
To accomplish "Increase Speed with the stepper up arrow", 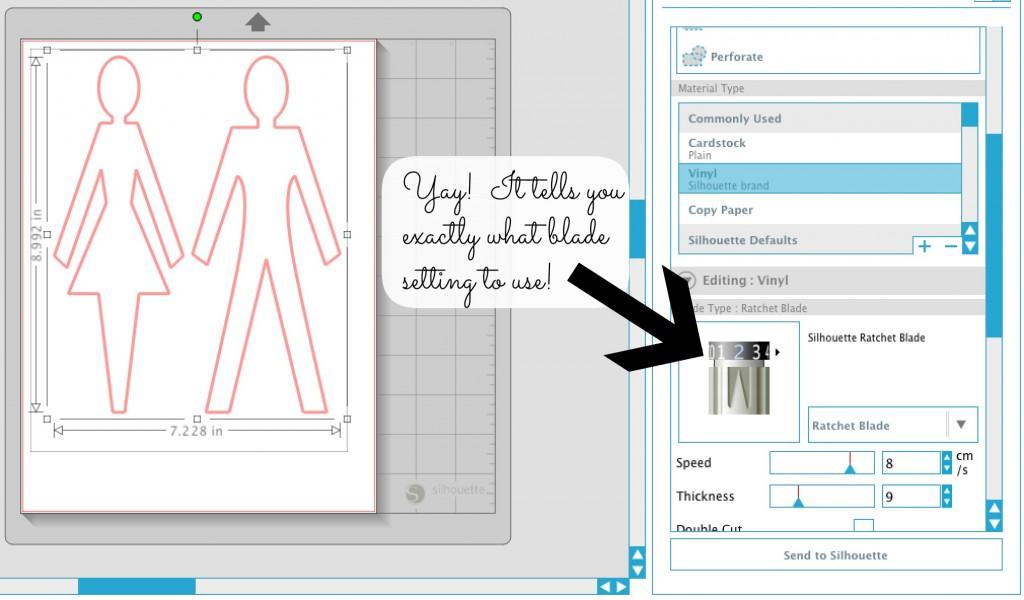I will pyautogui.click(x=947, y=456).
